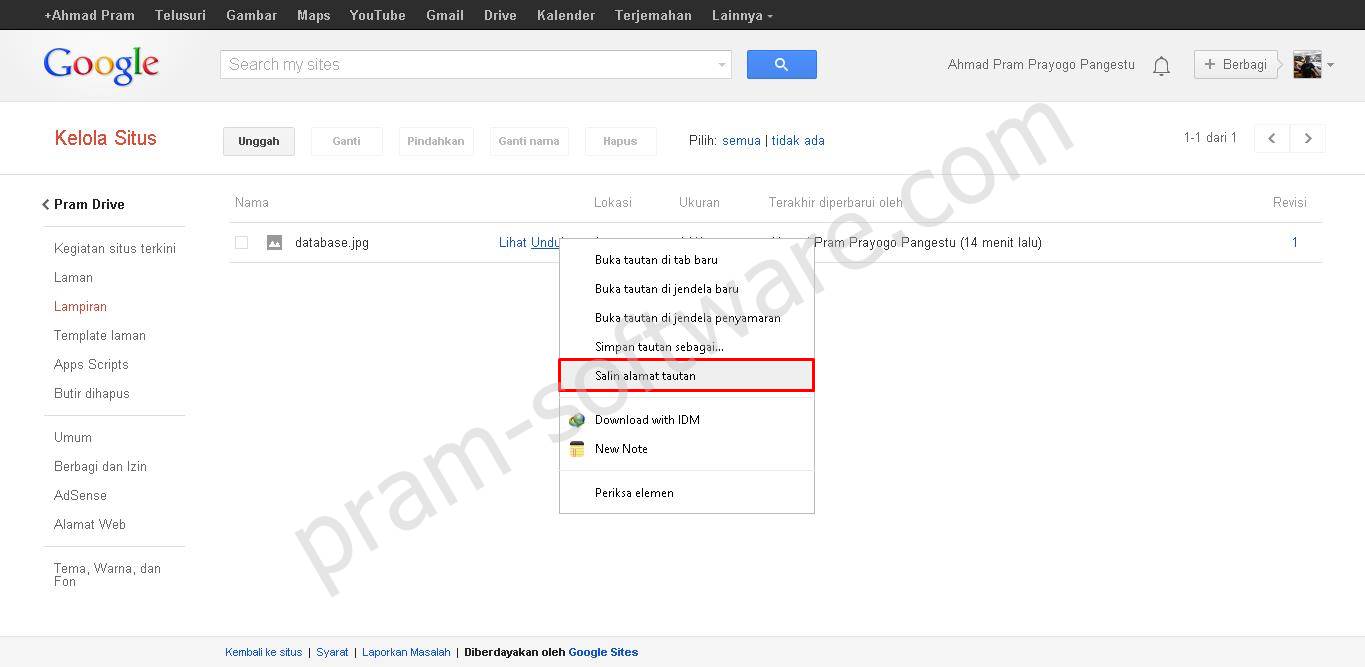Click Laporkan Masalah footer link
Image resolution: width=1365 pixels, height=667 pixels.
[406, 652]
